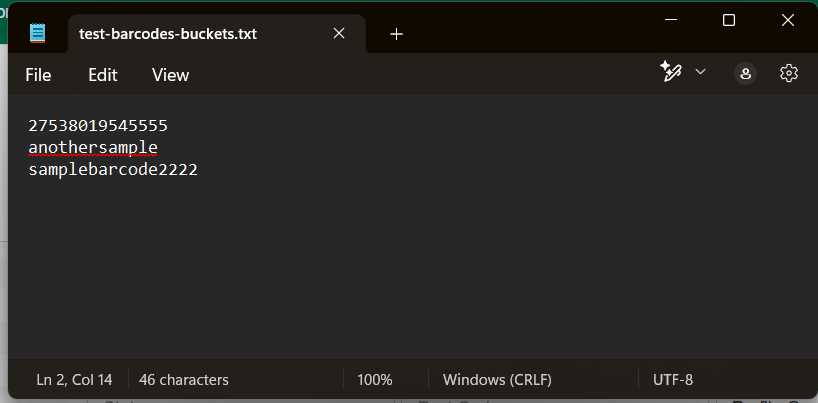This screenshot has height=403, width=818.
Task: Minimize the Notepad window
Action: (674, 20)
